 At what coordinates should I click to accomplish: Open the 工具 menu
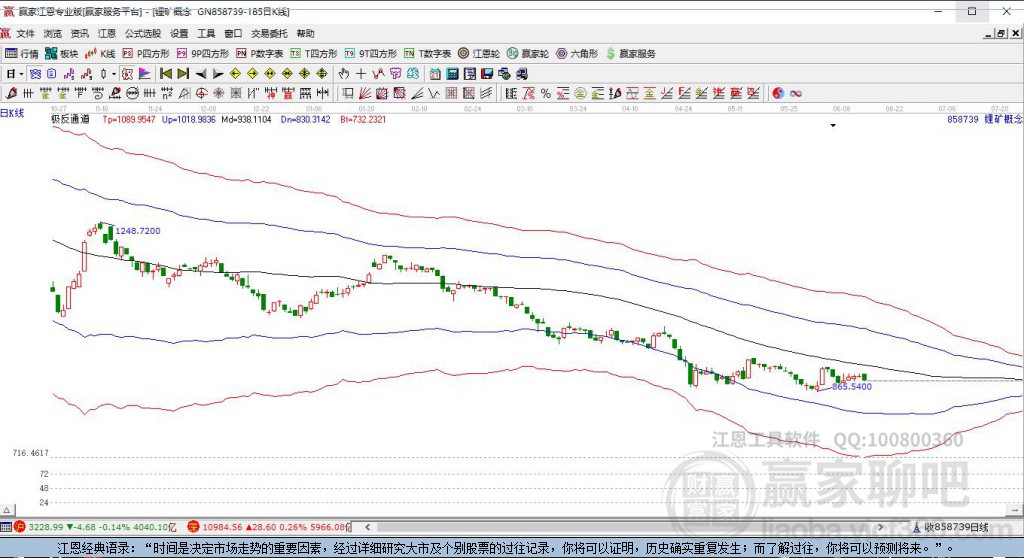(x=206, y=34)
